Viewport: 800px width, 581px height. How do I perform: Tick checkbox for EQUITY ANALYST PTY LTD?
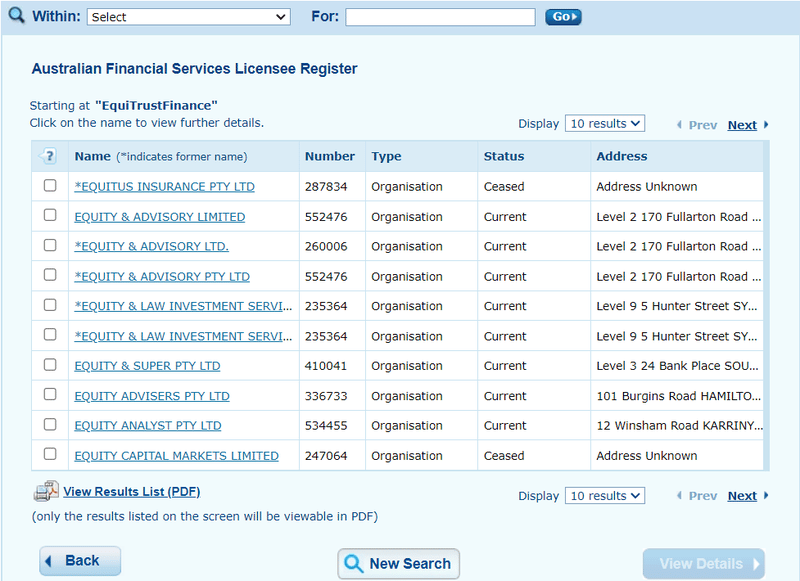coord(50,424)
